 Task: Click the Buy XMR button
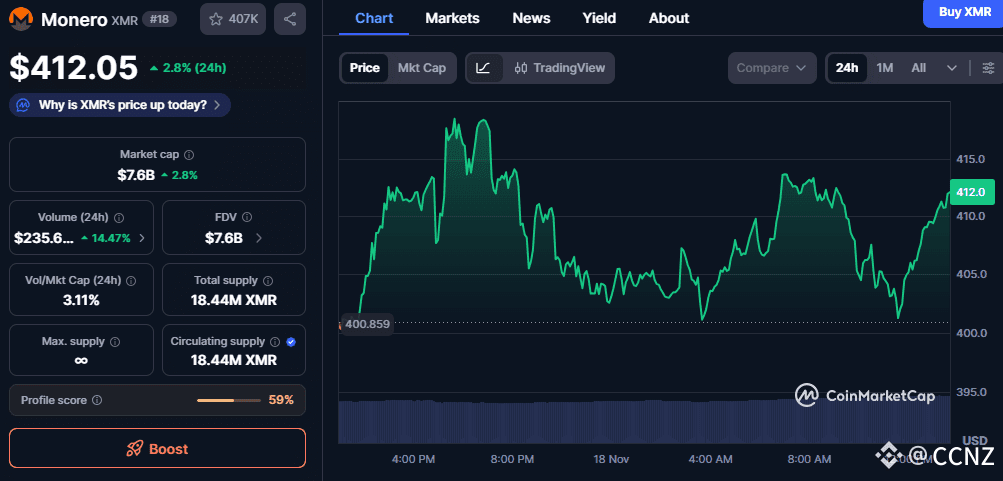[x=964, y=12]
